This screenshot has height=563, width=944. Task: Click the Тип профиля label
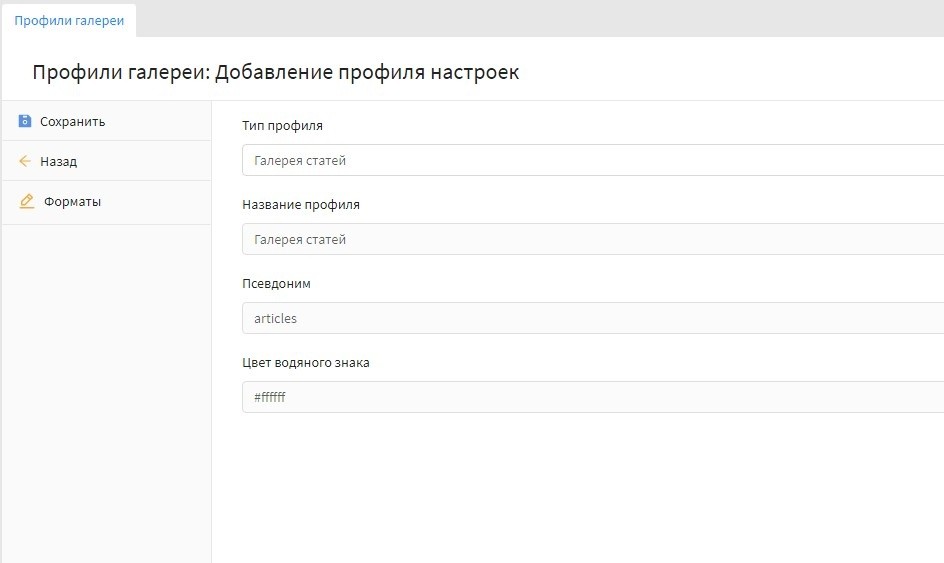[282, 126]
